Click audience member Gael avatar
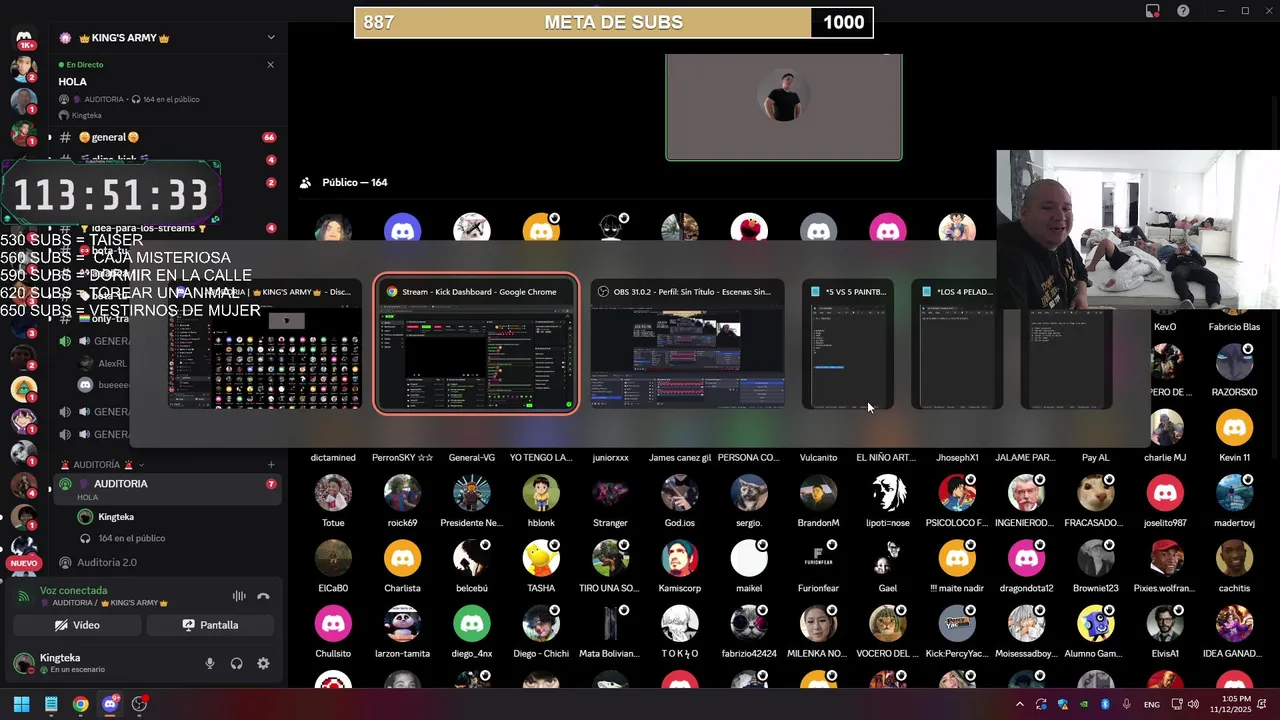Viewport: 1280px width, 720px height. click(888, 558)
